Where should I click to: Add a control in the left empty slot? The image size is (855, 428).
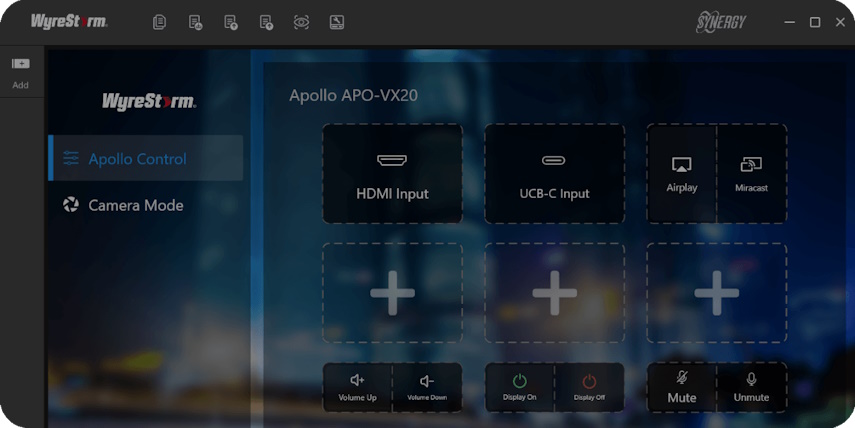click(x=392, y=293)
